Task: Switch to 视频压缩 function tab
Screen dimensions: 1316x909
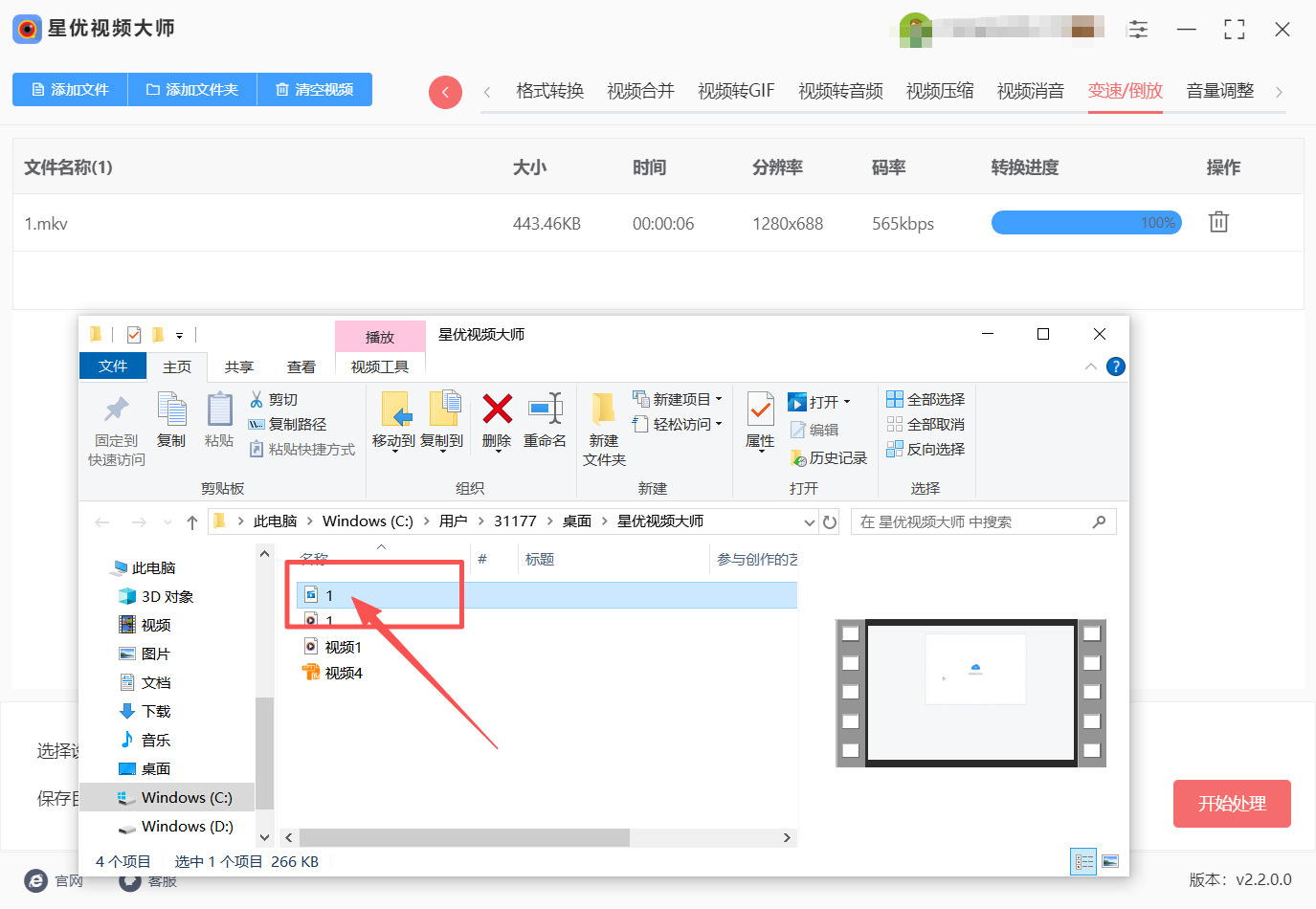Action: tap(940, 91)
